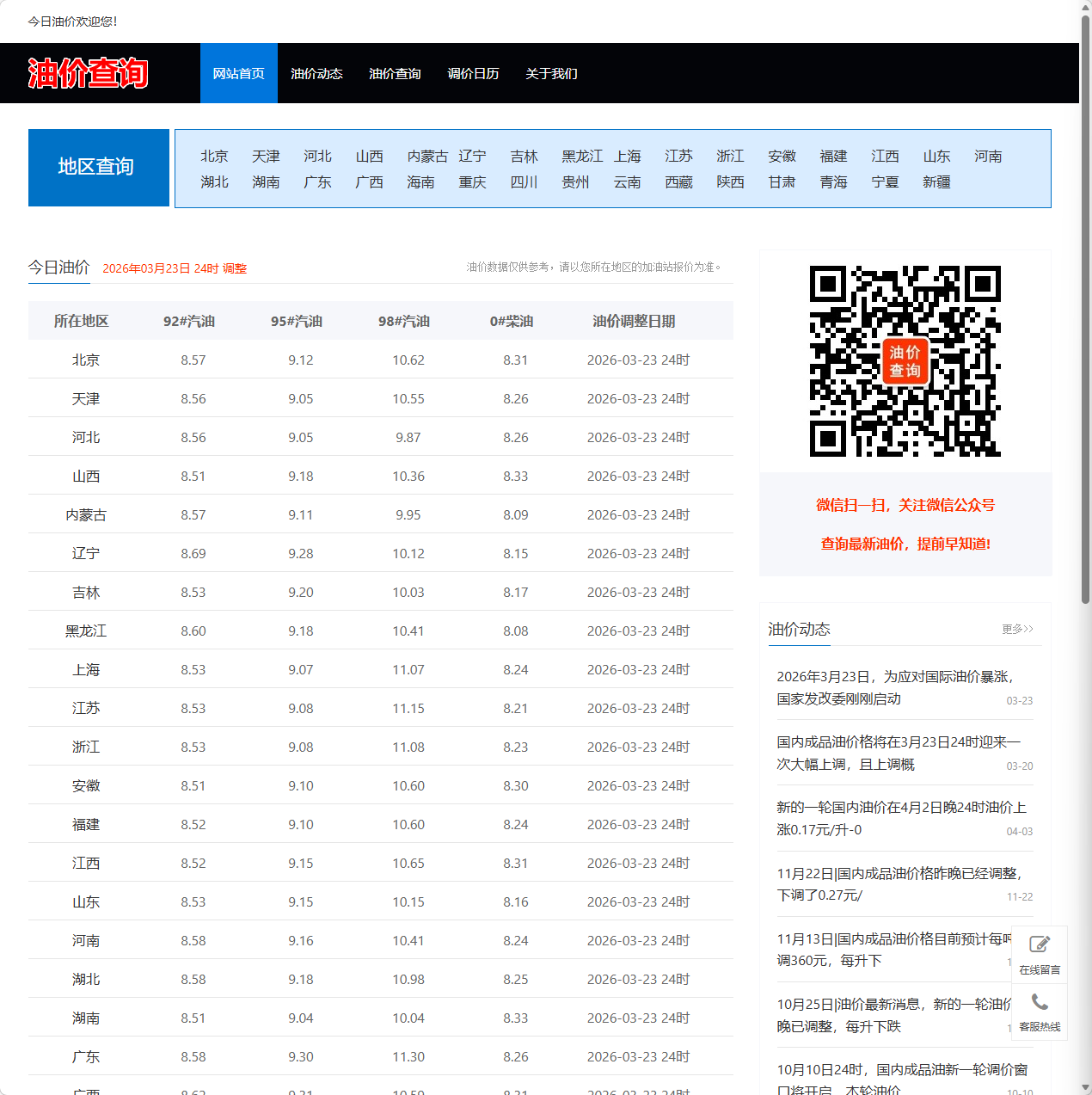Select the 北京 region link

tap(214, 156)
